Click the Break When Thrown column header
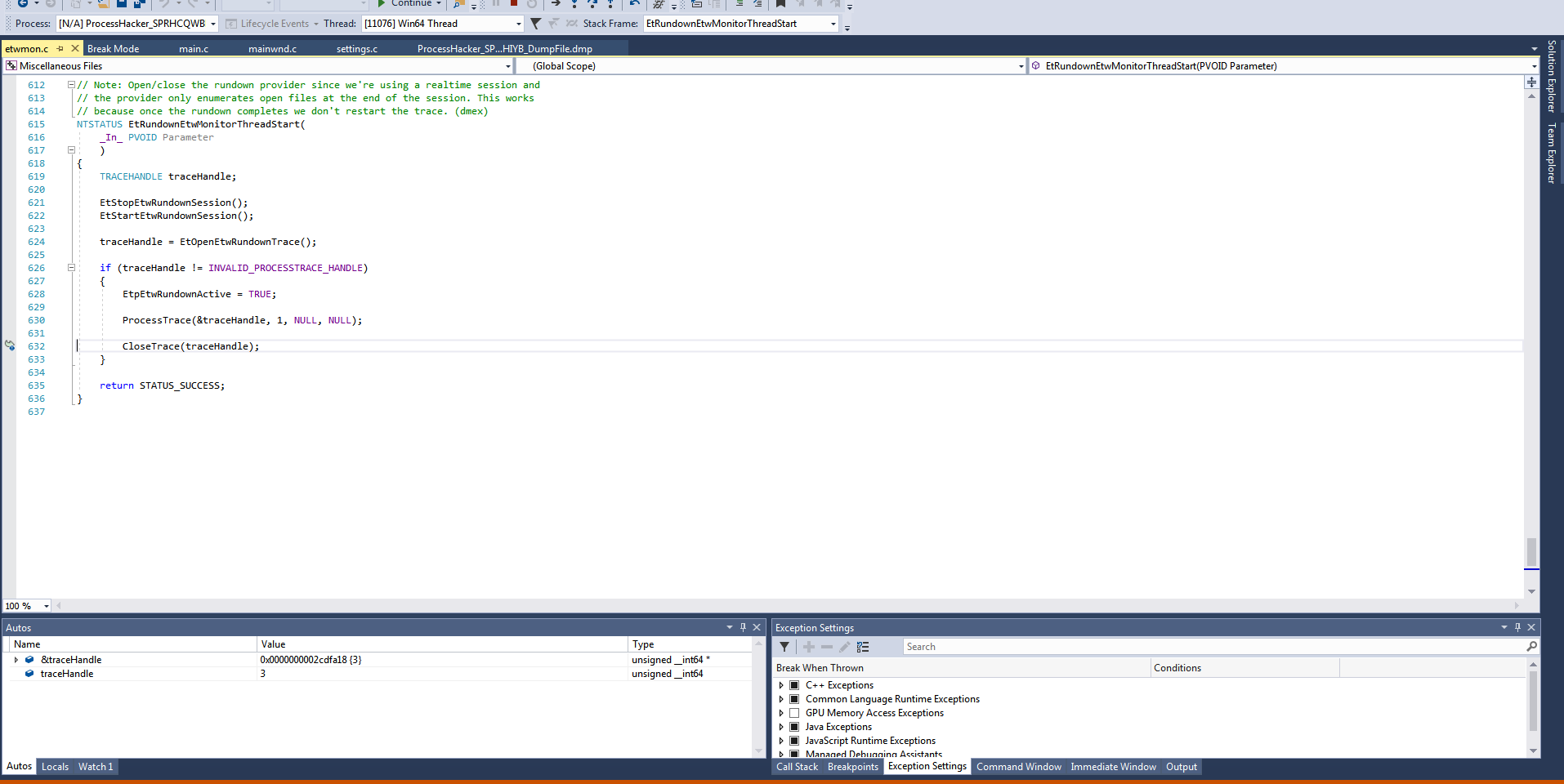The image size is (1564, 784). point(960,668)
